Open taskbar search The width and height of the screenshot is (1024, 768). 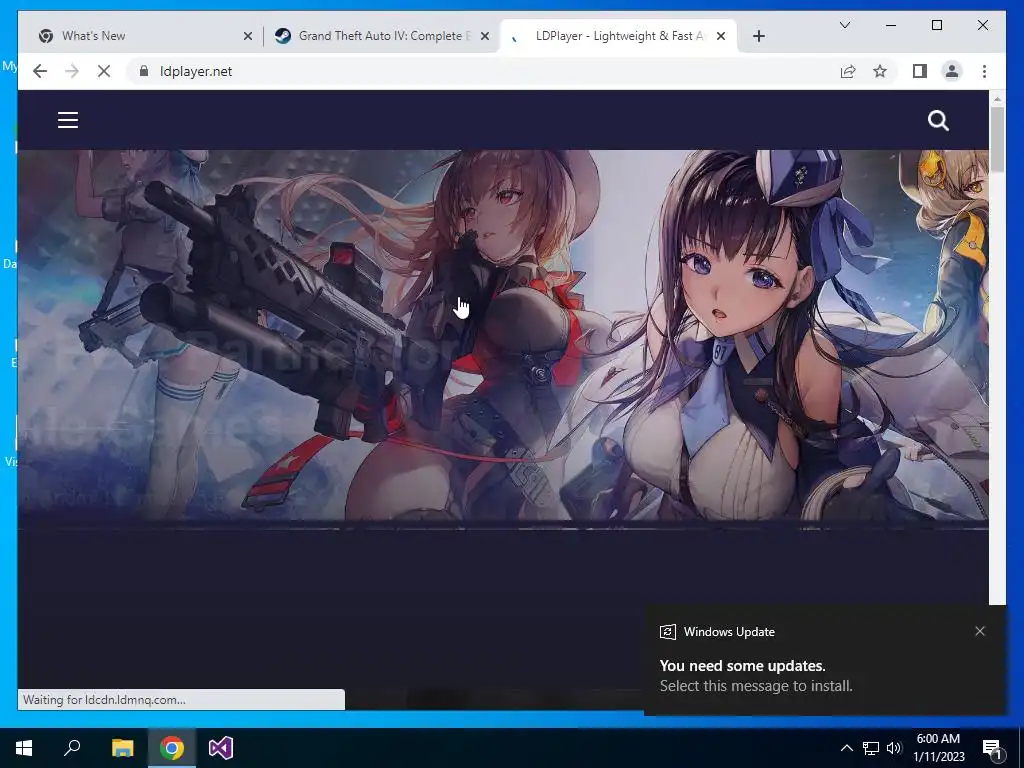[x=72, y=748]
